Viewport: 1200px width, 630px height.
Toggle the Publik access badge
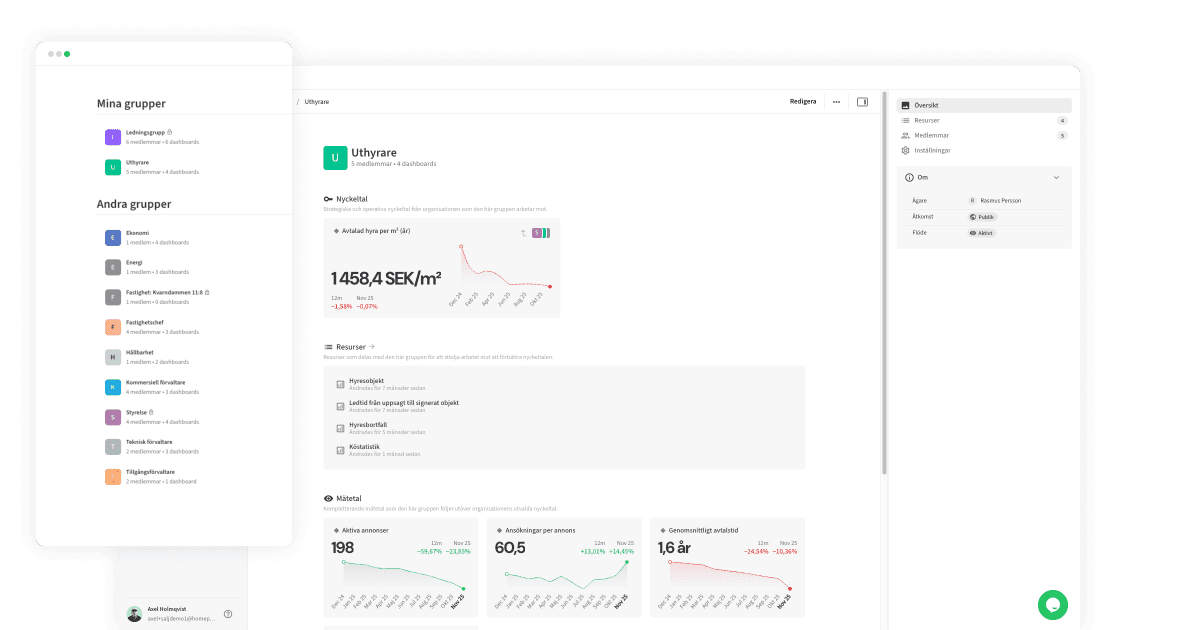[982, 216]
